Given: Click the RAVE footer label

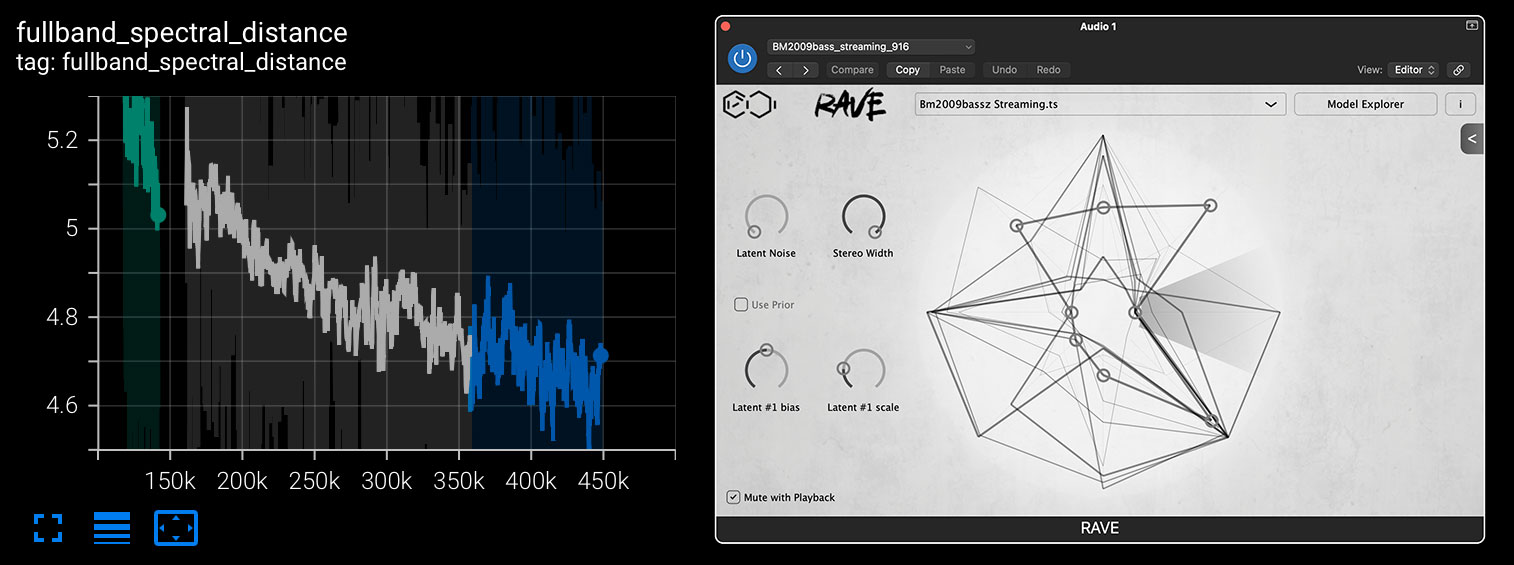Looking at the screenshot, I should [1100, 528].
